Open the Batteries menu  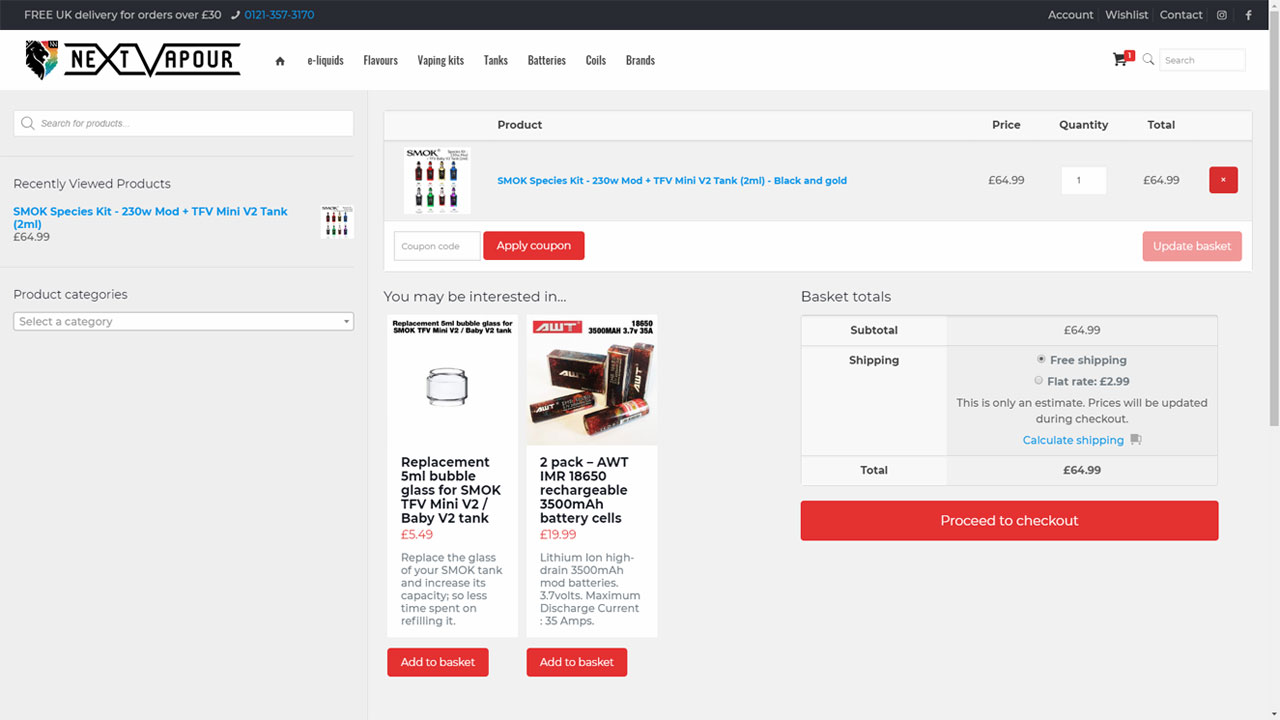pos(547,60)
